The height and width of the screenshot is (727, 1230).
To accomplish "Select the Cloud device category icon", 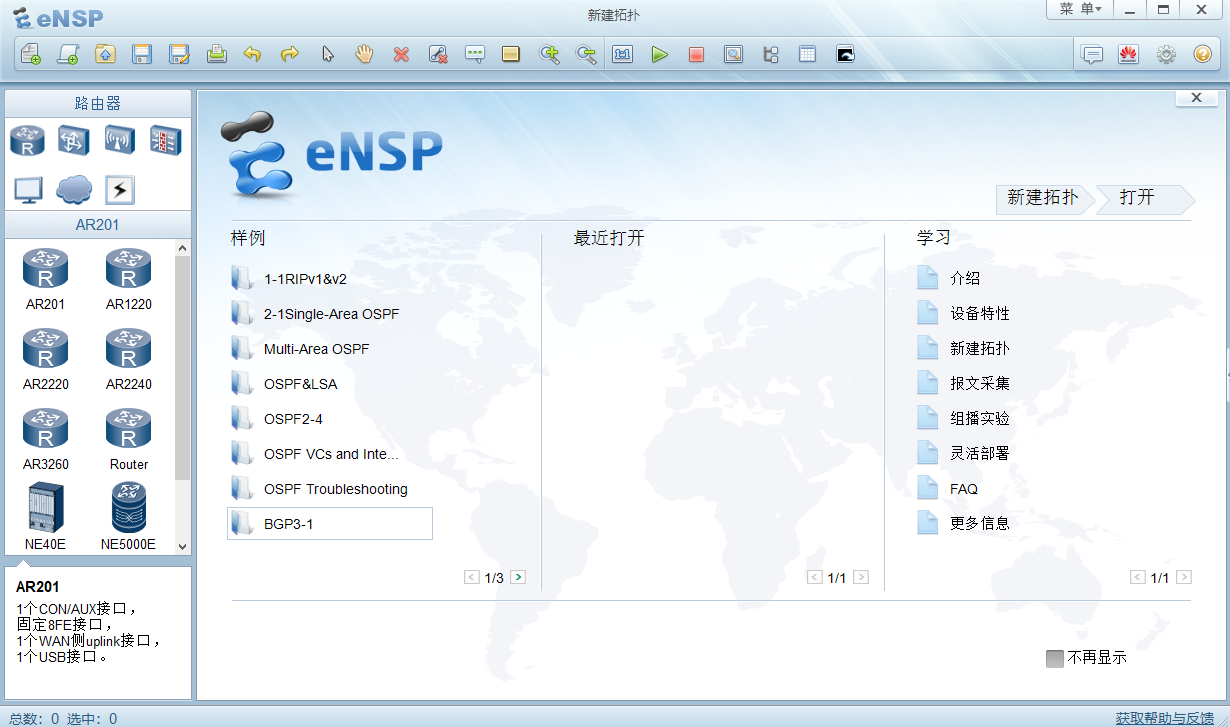I will 74,189.
